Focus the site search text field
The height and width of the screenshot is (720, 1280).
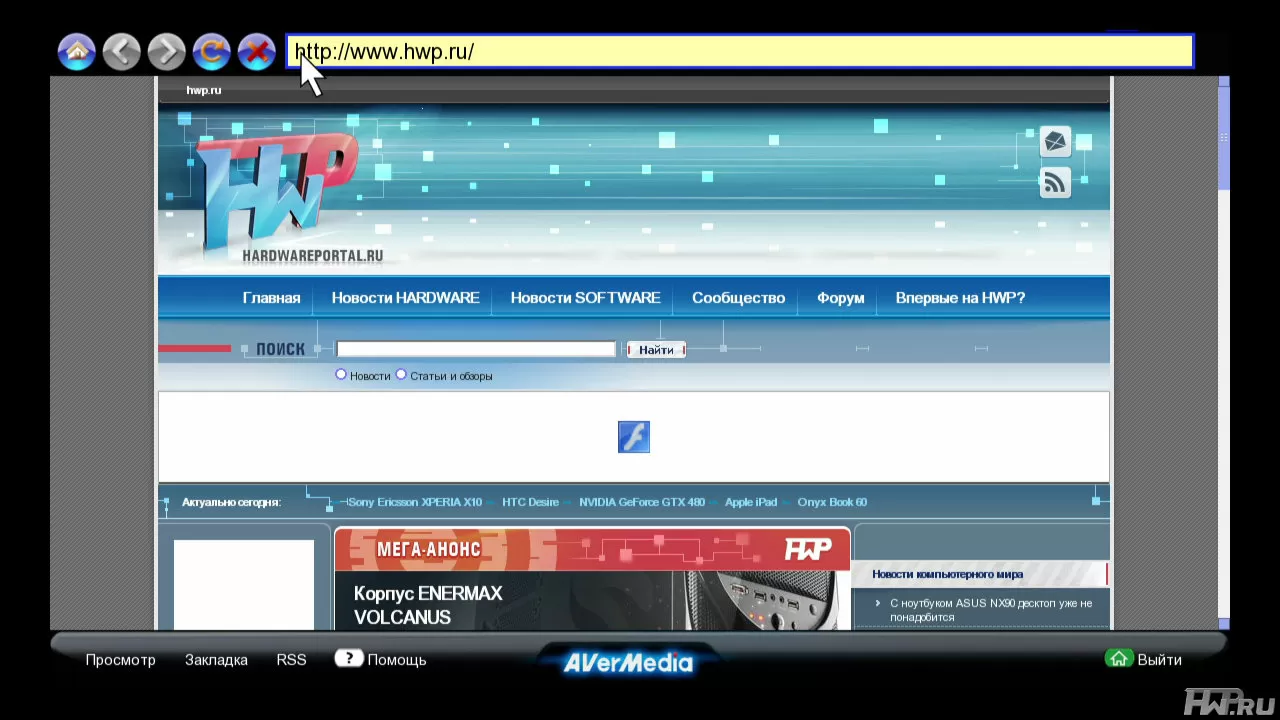click(476, 349)
